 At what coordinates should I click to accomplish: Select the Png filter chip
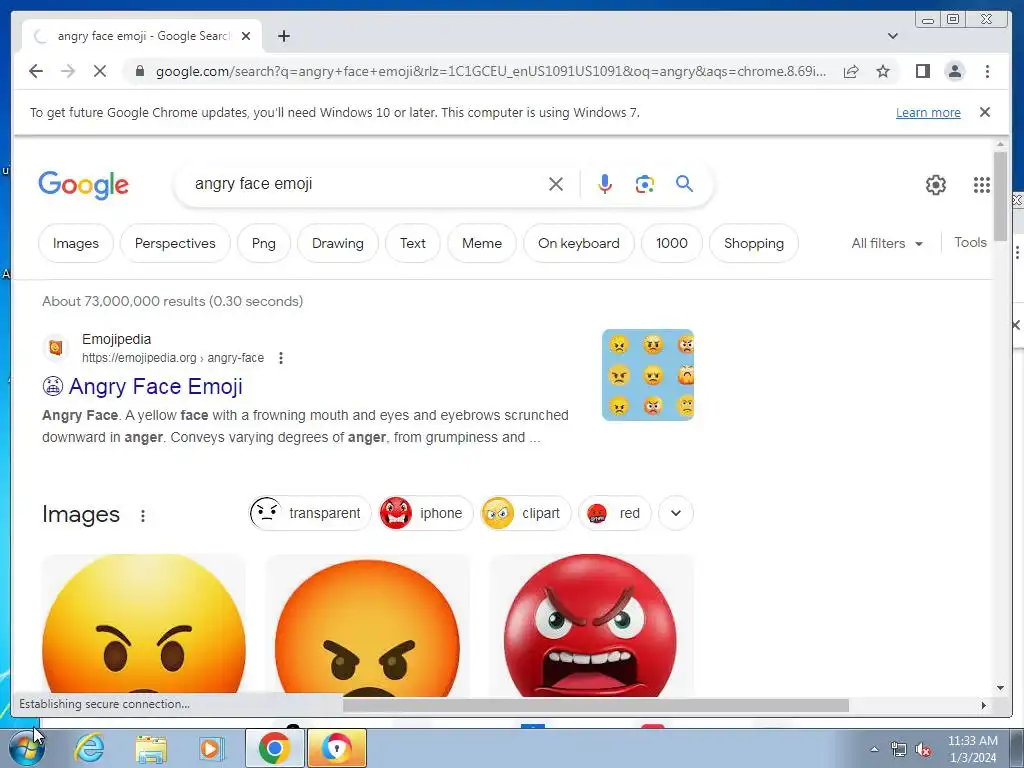pyautogui.click(x=264, y=243)
